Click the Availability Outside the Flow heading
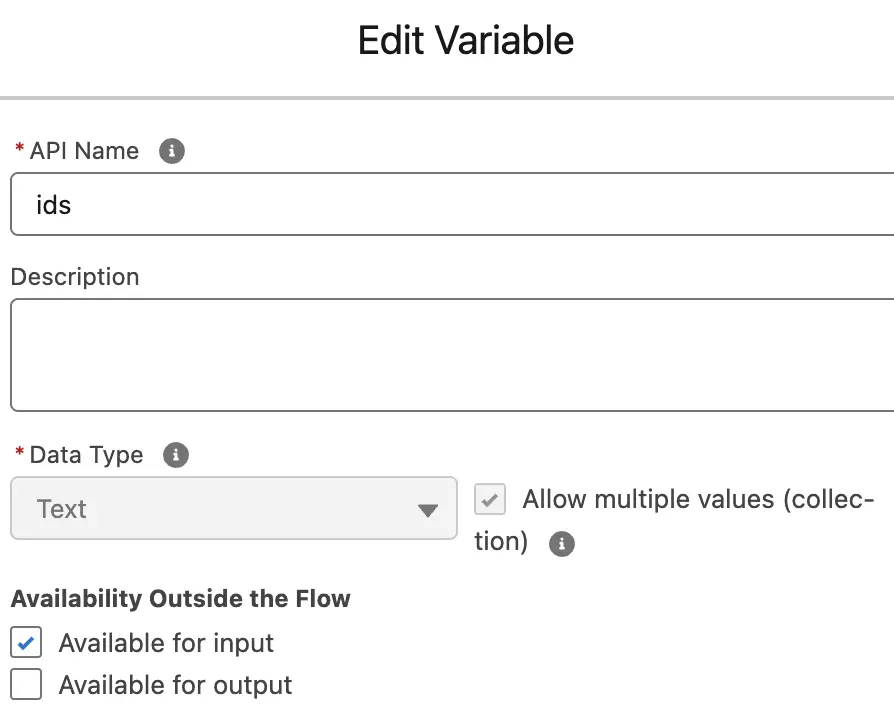 click(181, 599)
